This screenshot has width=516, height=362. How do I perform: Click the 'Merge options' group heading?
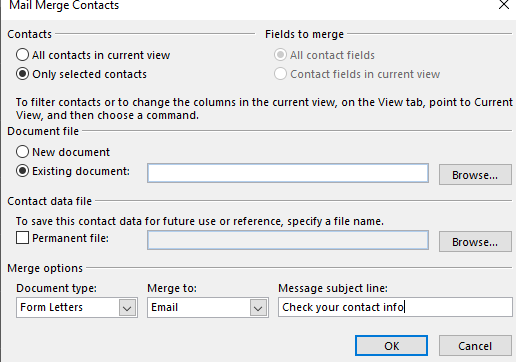pyautogui.click(x=45, y=268)
